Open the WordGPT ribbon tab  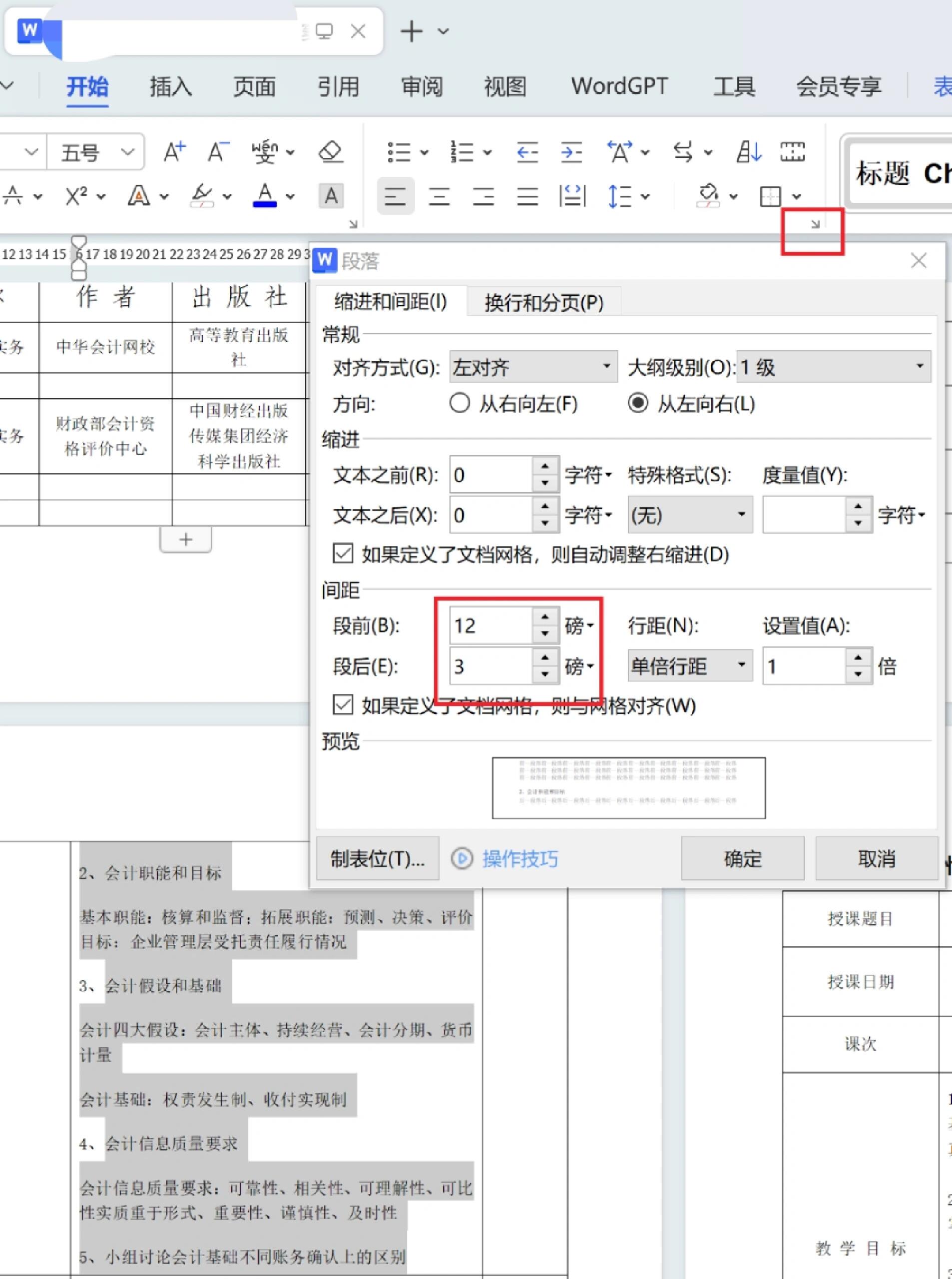click(619, 86)
